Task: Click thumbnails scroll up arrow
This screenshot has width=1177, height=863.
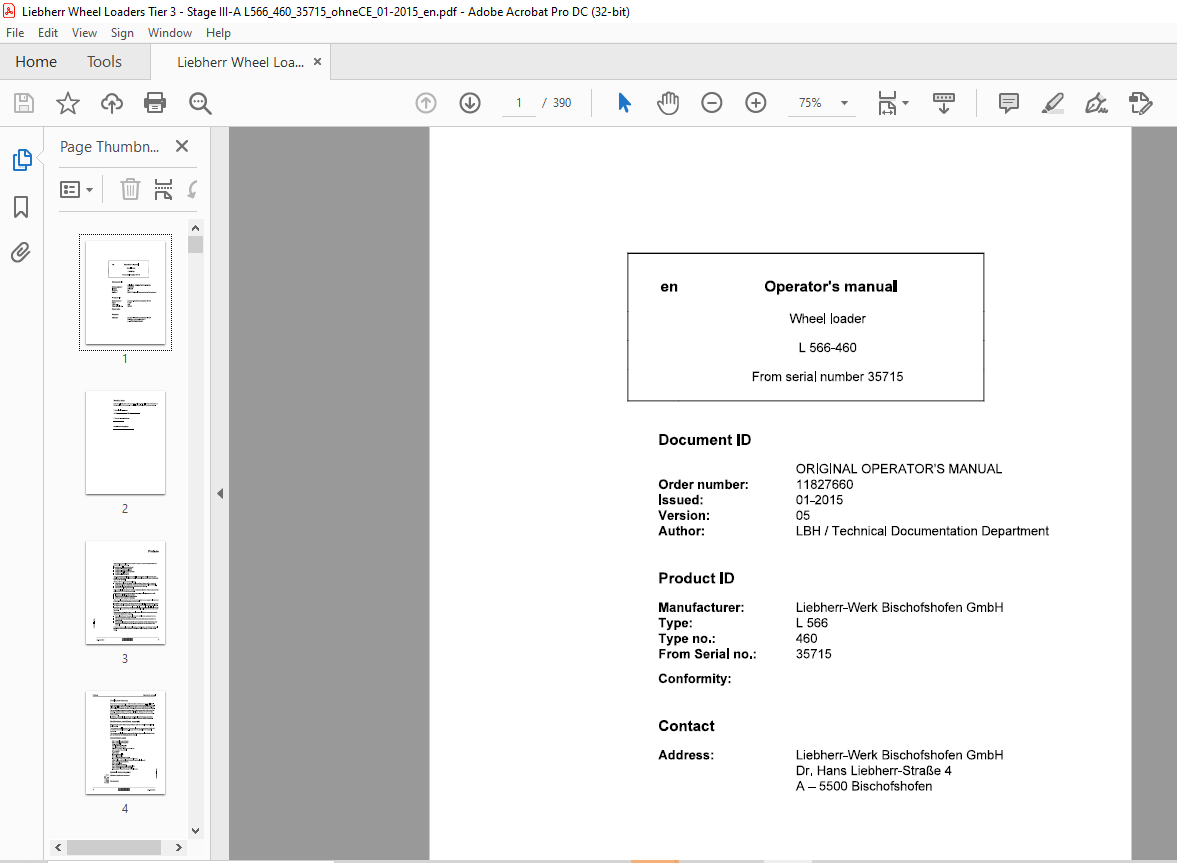Action: tap(195, 228)
